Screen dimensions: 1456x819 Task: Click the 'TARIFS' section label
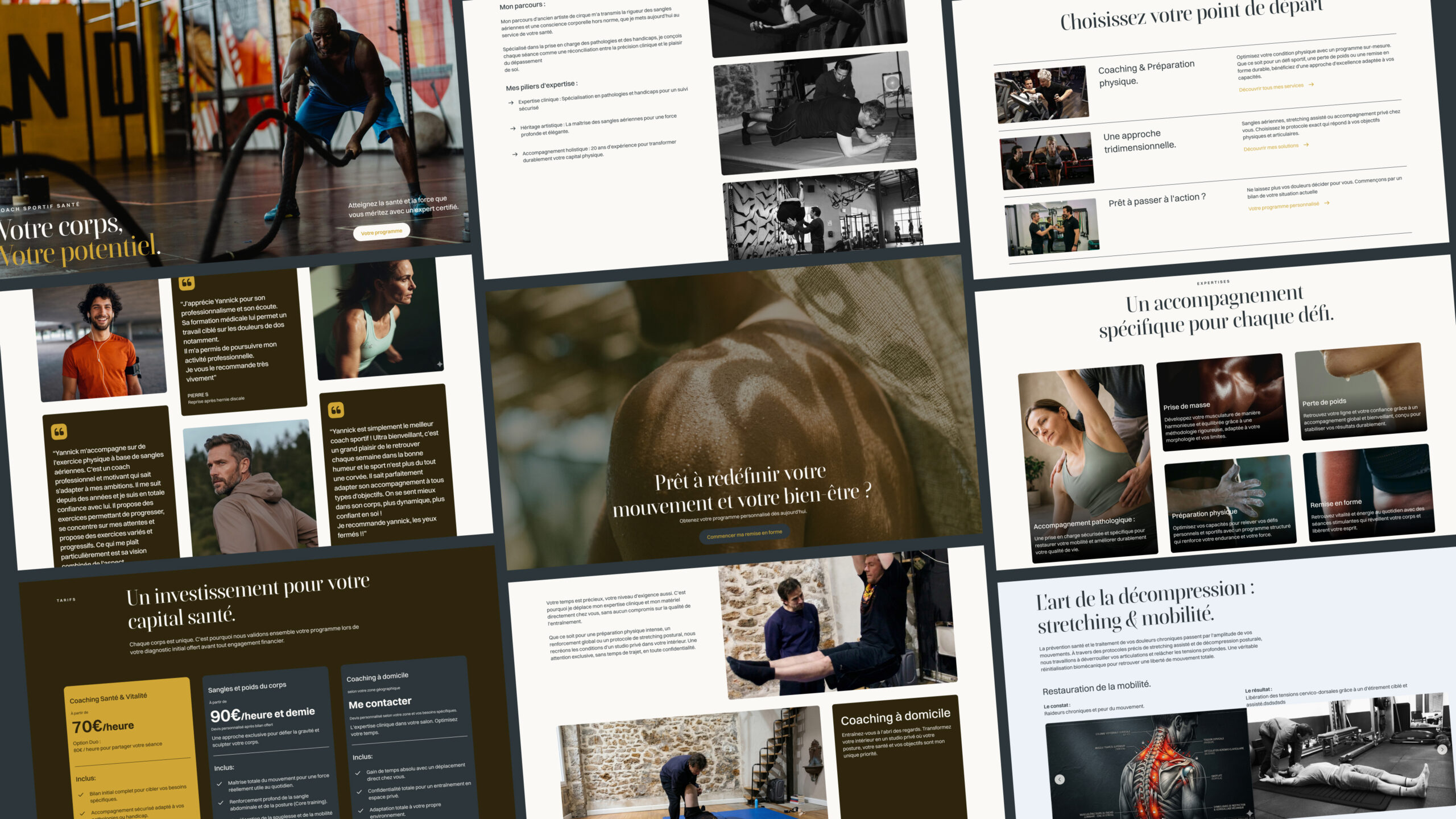pos(66,599)
